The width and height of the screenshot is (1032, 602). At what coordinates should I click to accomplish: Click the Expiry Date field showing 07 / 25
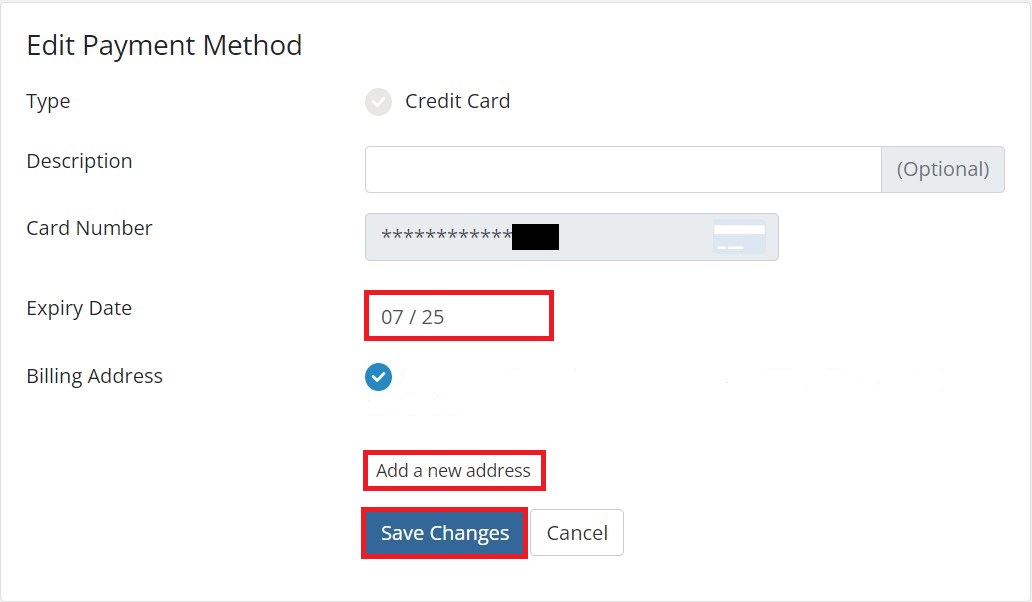click(x=459, y=316)
